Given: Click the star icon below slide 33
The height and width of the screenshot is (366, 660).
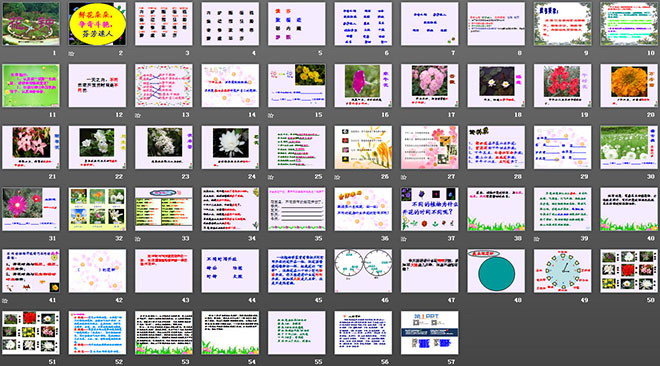Looking at the screenshot, I should tap(138, 239).
